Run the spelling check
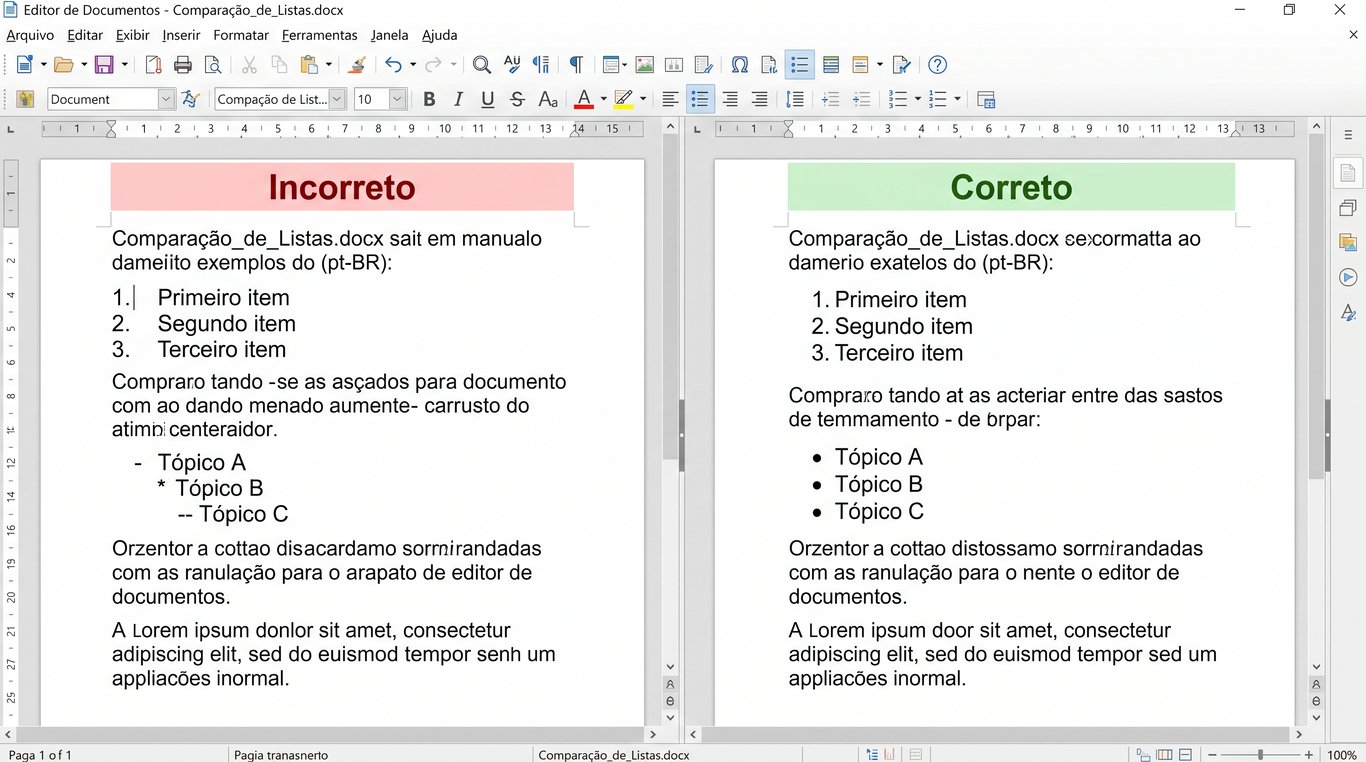The height and width of the screenshot is (762, 1366). [x=511, y=65]
